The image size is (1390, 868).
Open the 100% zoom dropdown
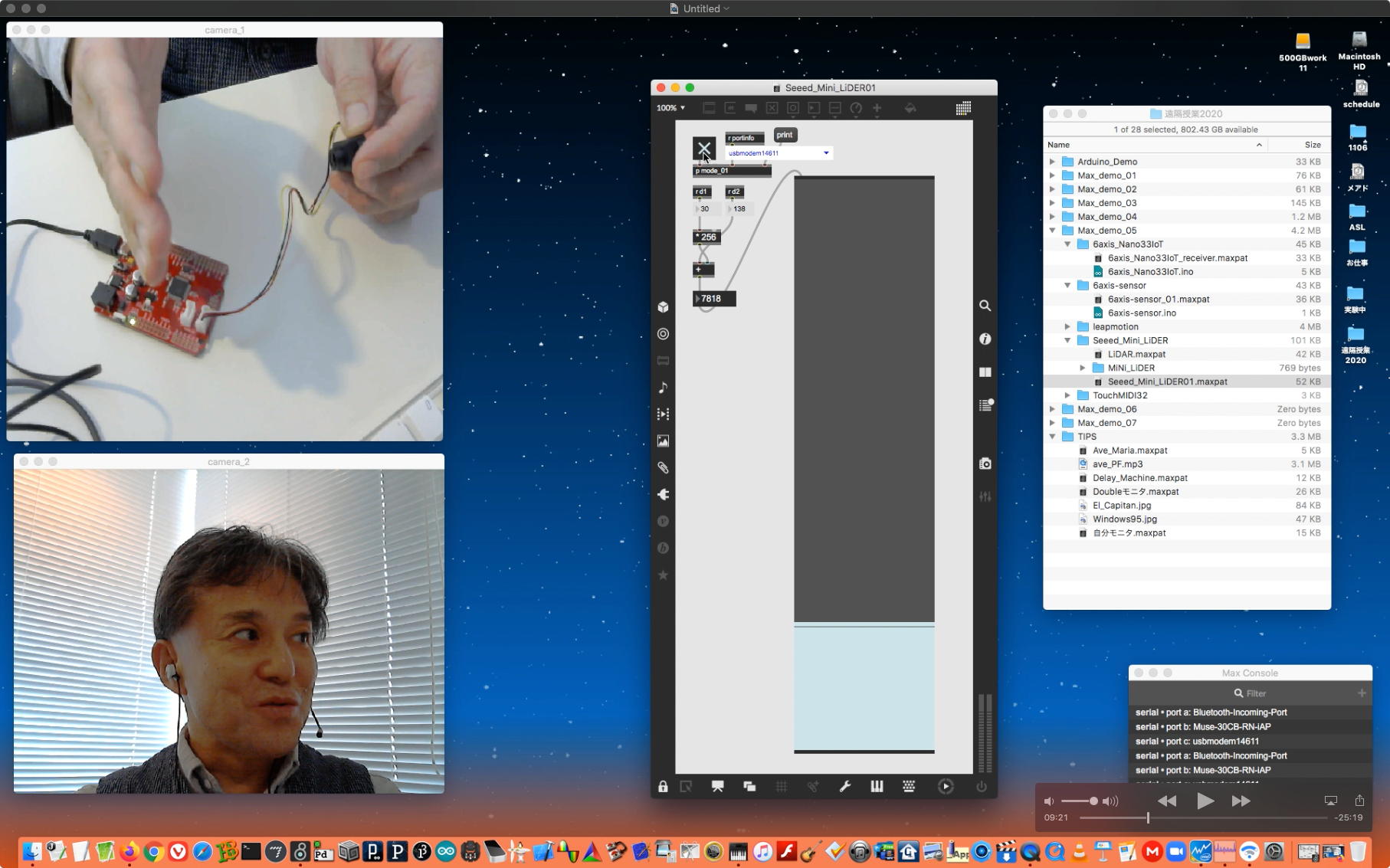(670, 108)
